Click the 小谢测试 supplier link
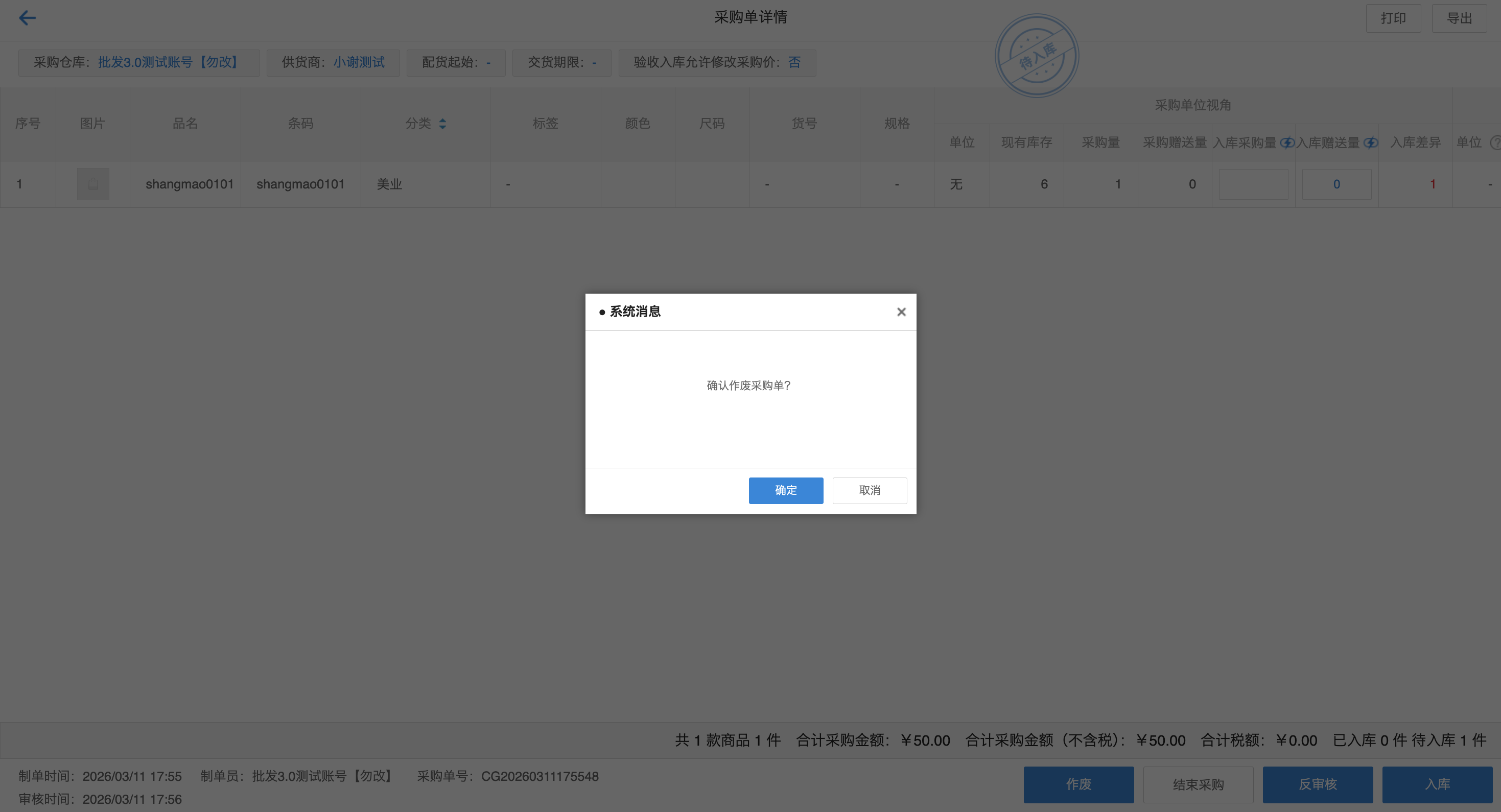1501x812 pixels. coord(359,62)
